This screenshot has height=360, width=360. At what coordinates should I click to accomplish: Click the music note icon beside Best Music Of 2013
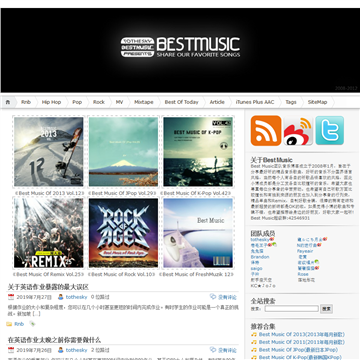(254, 334)
